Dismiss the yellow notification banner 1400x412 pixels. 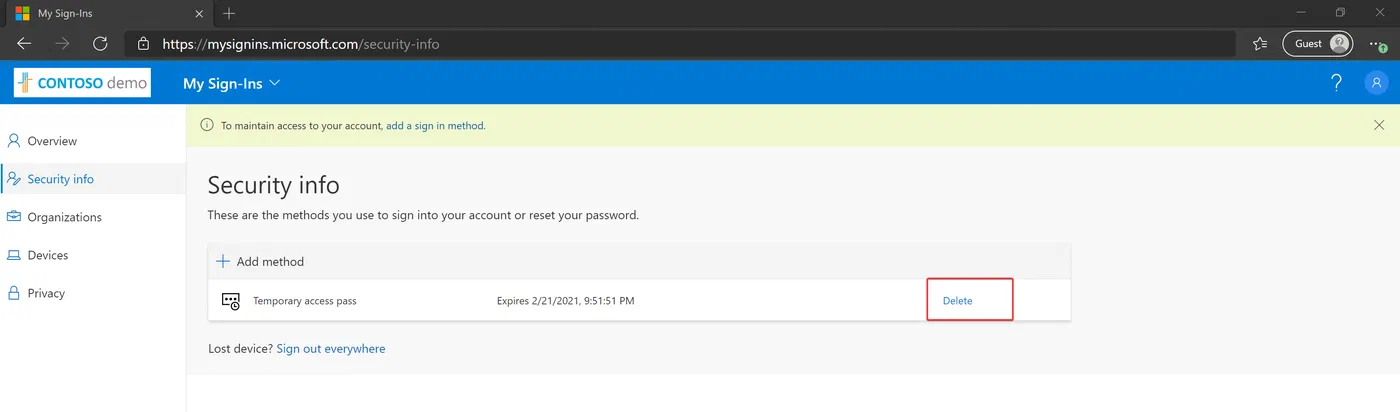(1379, 125)
